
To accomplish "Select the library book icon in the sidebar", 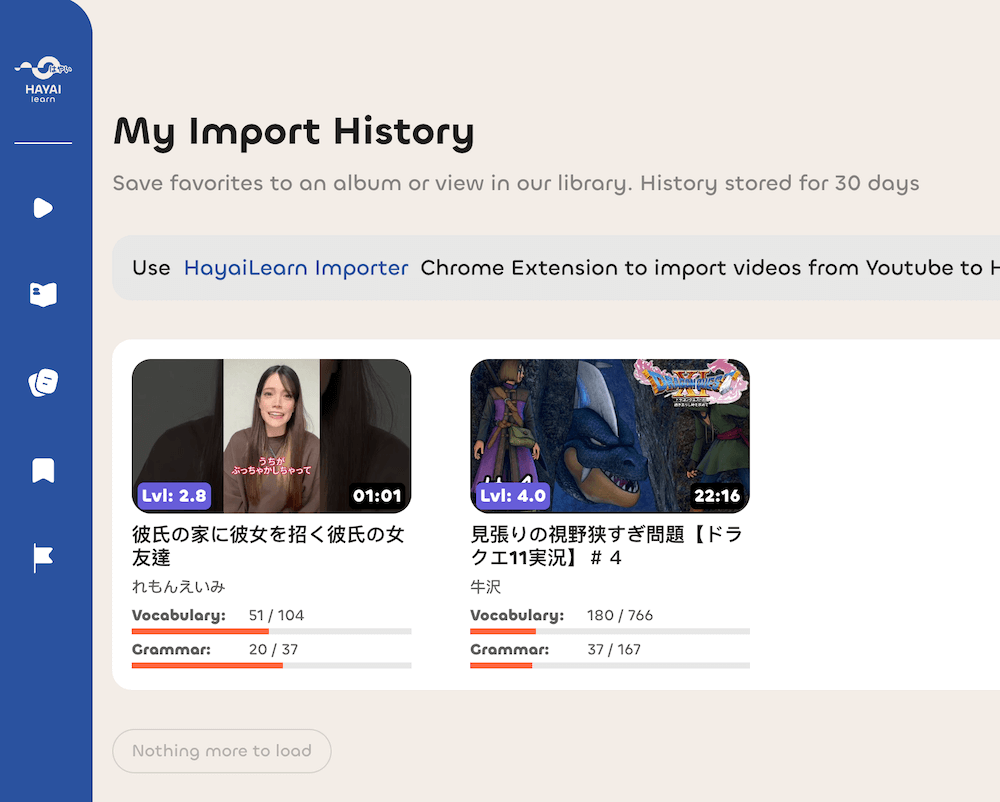I will point(42,294).
